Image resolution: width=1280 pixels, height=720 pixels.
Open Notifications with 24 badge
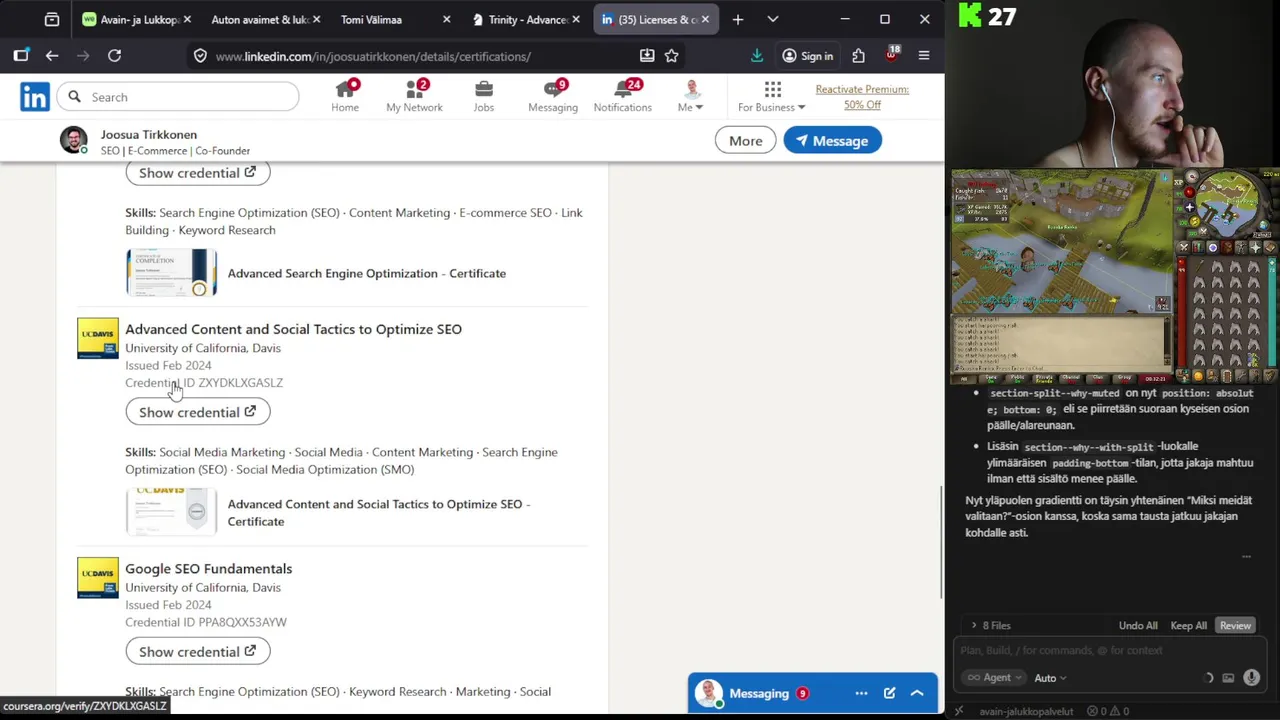click(x=622, y=97)
